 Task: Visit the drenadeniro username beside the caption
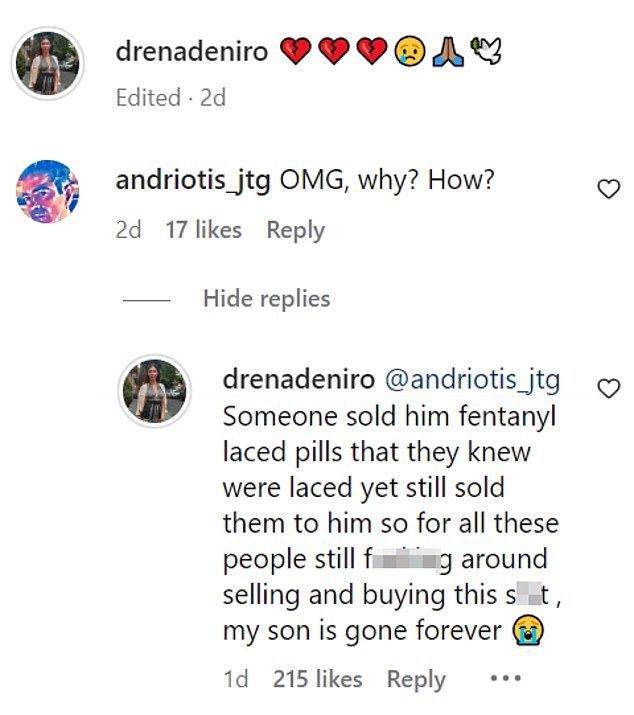pyautogui.click(x=192, y=51)
